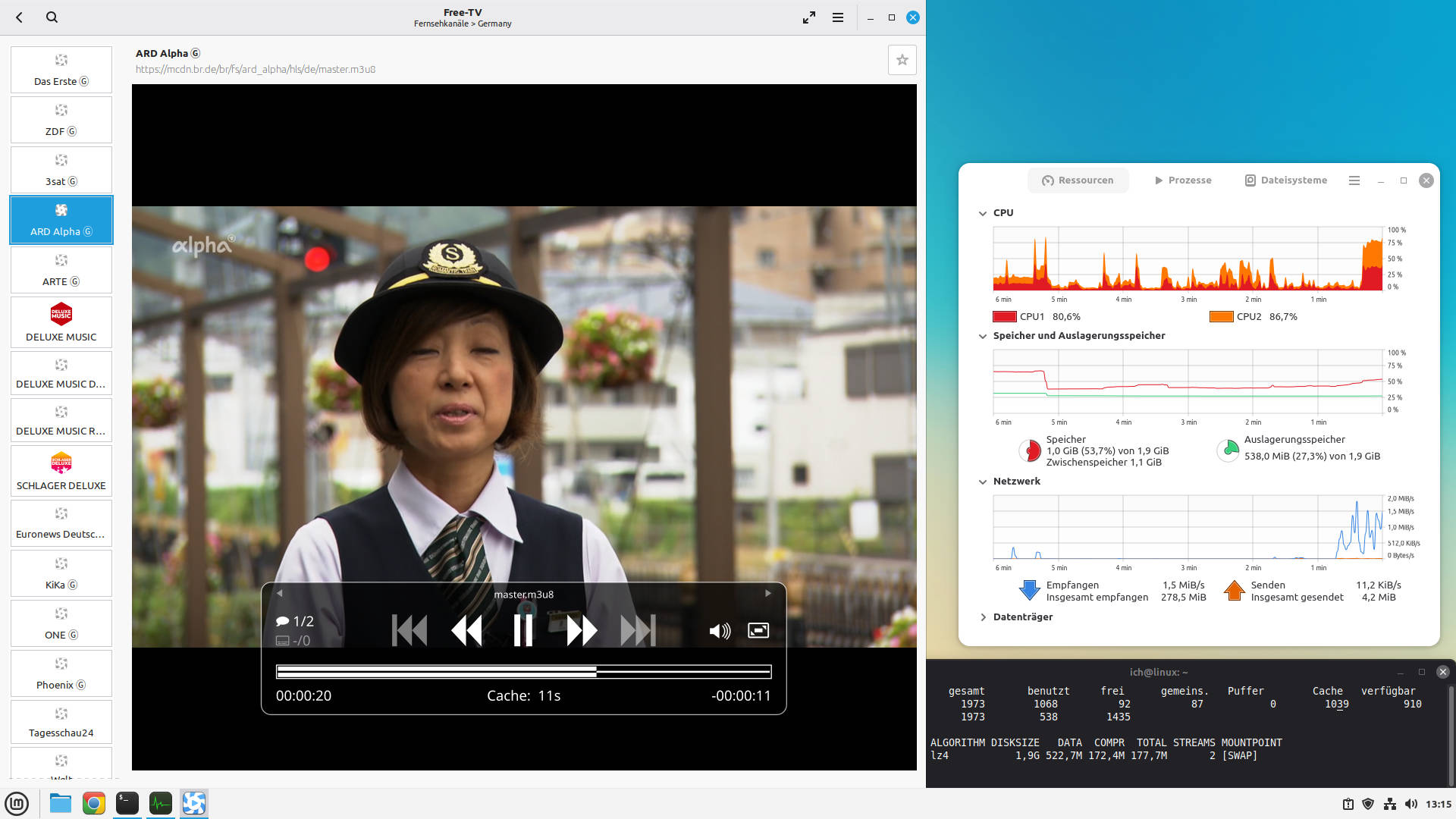Expand the Datenträger section

tap(983, 617)
